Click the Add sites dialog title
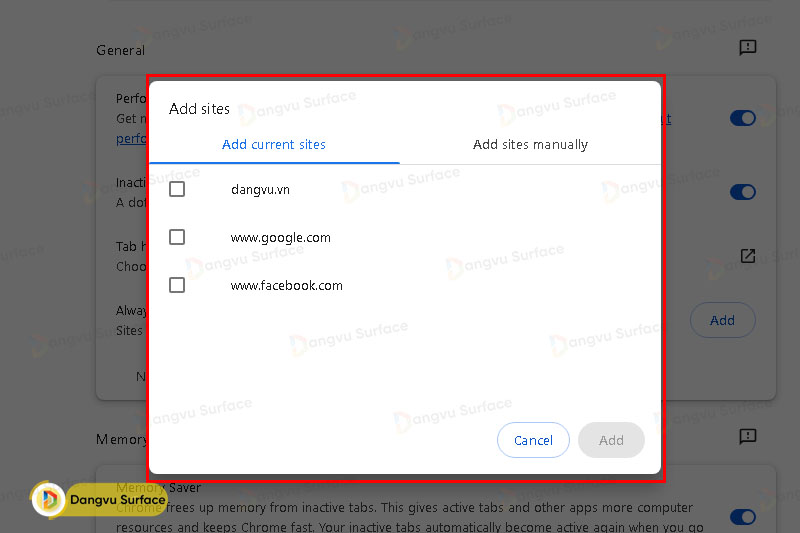The image size is (800, 533). click(199, 109)
